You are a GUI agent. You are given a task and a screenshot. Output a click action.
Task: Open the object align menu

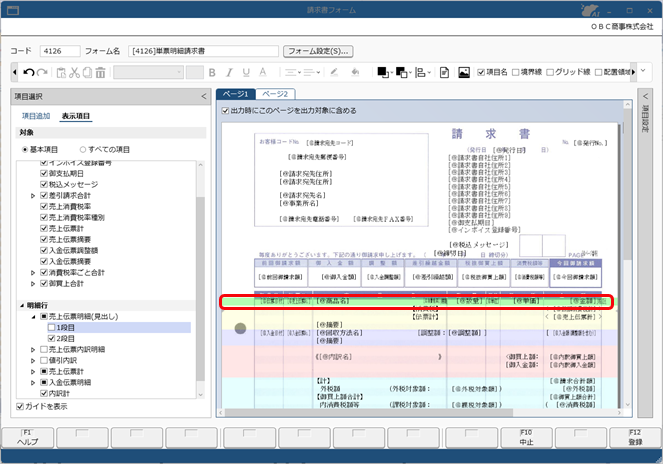tap(422, 72)
